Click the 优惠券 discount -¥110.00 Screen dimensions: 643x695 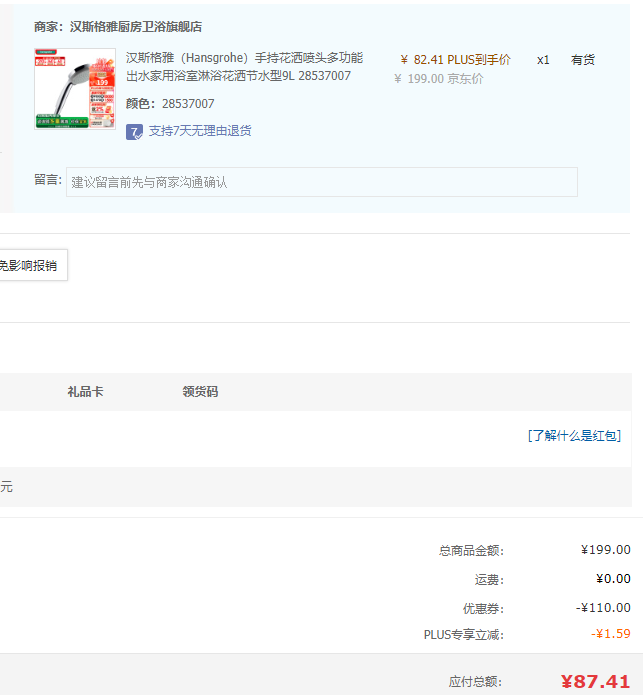603,608
